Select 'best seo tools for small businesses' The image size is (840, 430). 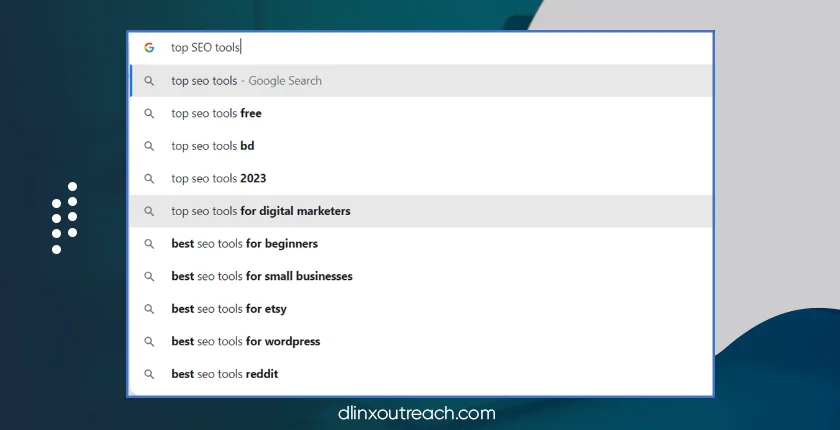point(421,276)
